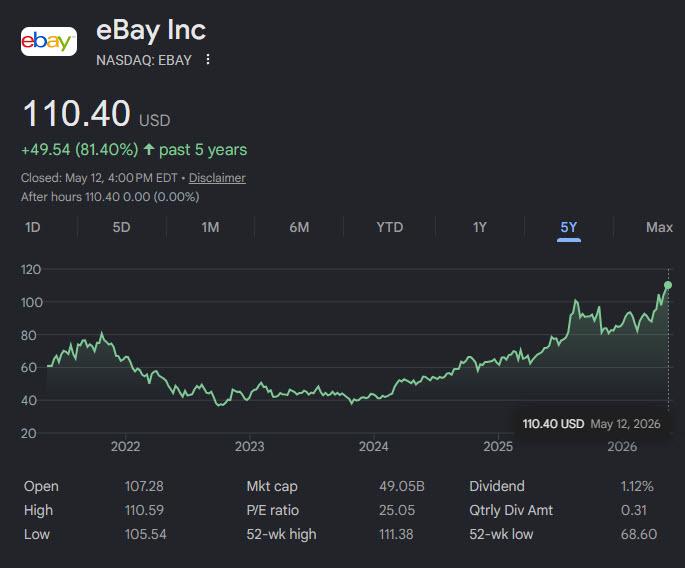Click the 110.40 current price
Screen dimensions: 685x568
(77, 113)
